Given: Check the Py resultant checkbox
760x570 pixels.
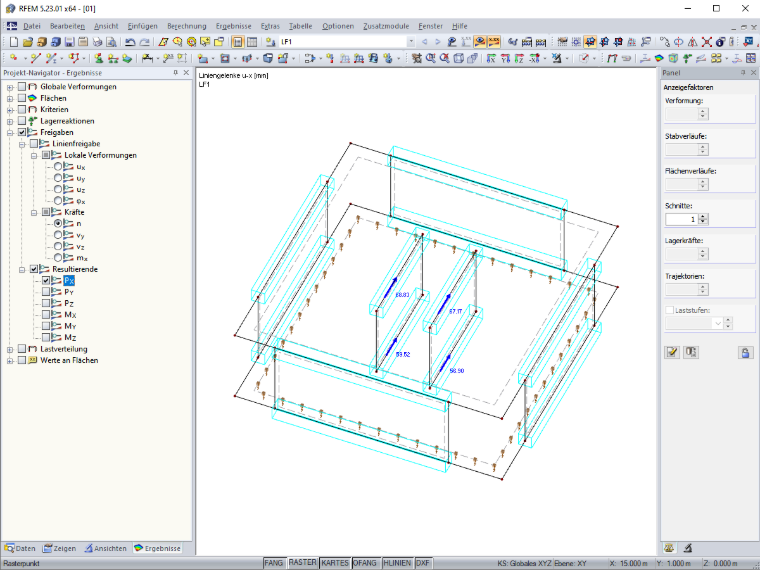Looking at the screenshot, I should [46, 292].
